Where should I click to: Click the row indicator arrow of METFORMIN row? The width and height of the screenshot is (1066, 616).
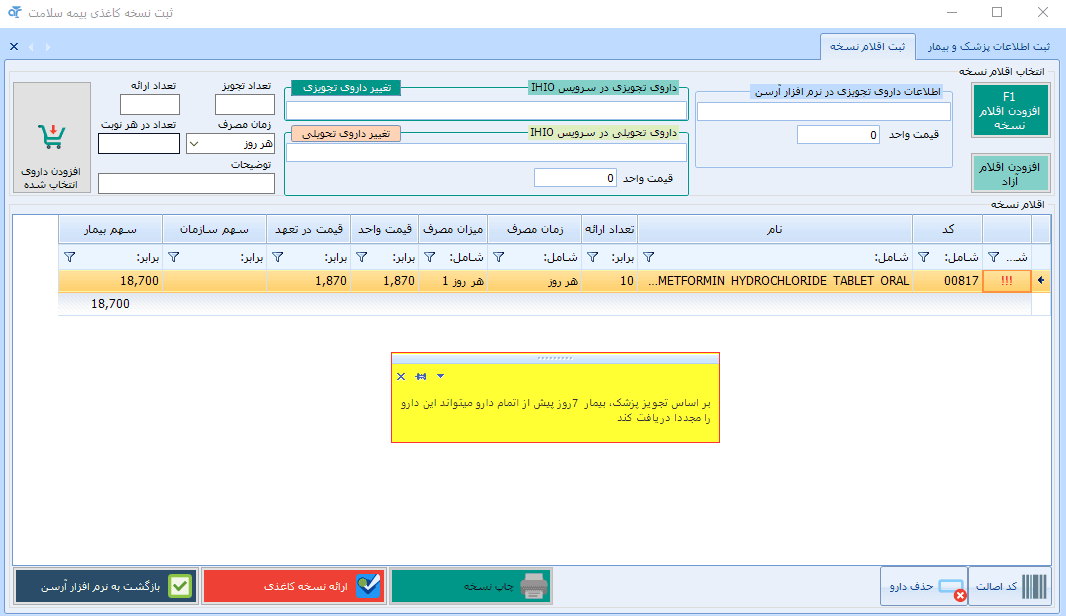coord(1041,280)
